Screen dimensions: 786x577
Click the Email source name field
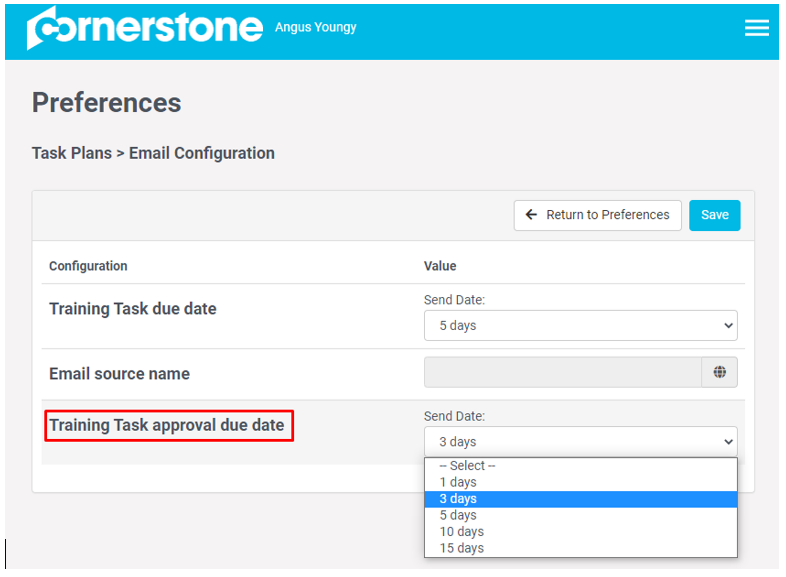(x=562, y=372)
